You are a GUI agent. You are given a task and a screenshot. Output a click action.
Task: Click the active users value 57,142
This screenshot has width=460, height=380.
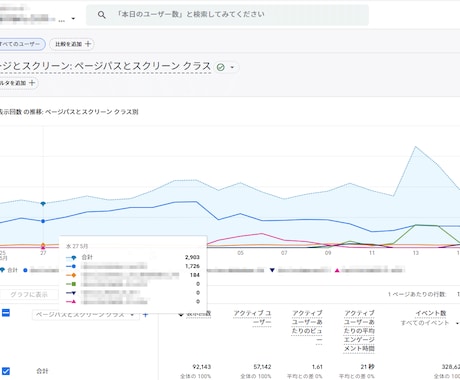coord(262,367)
